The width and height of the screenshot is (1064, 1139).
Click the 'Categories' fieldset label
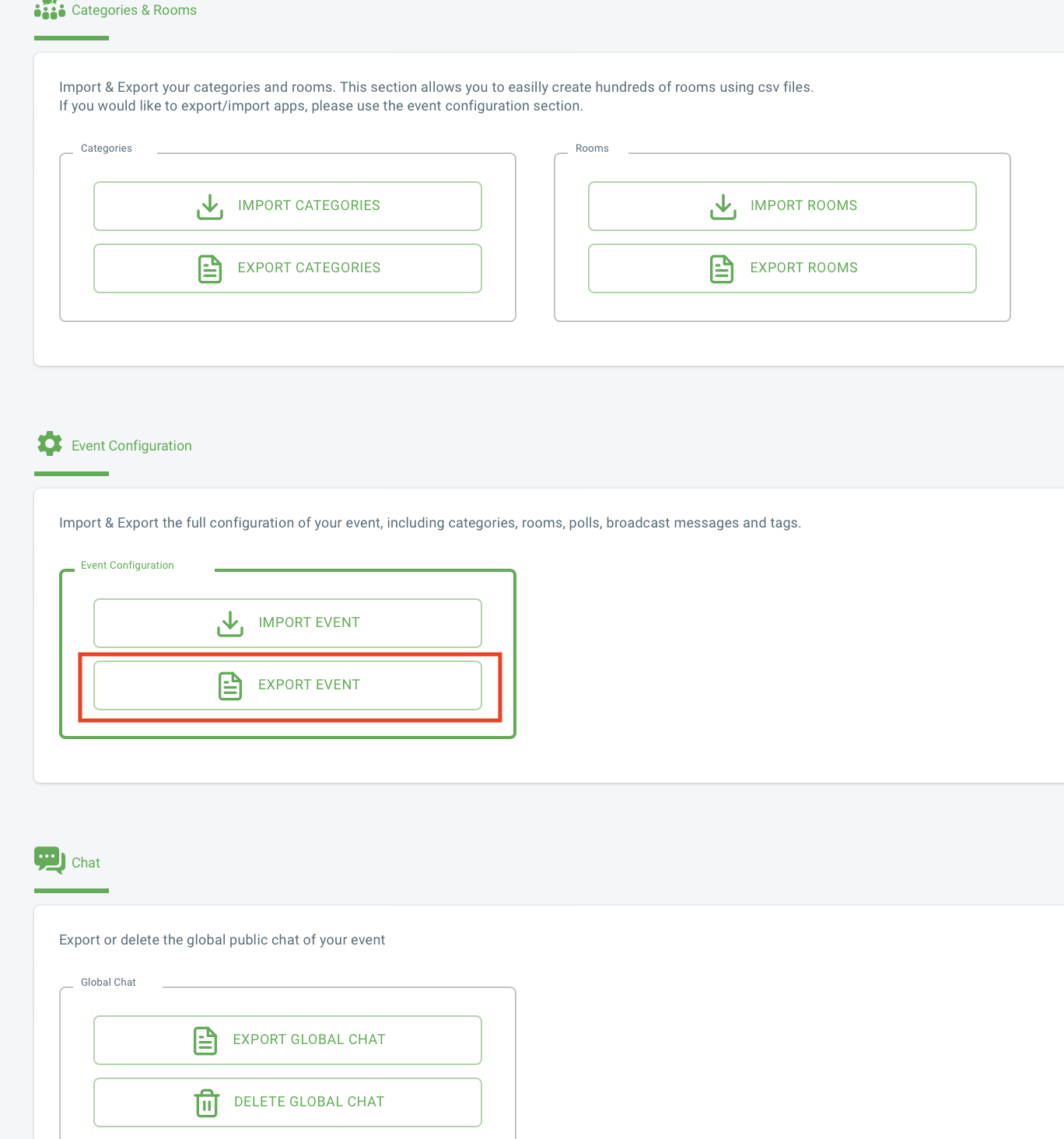(107, 149)
